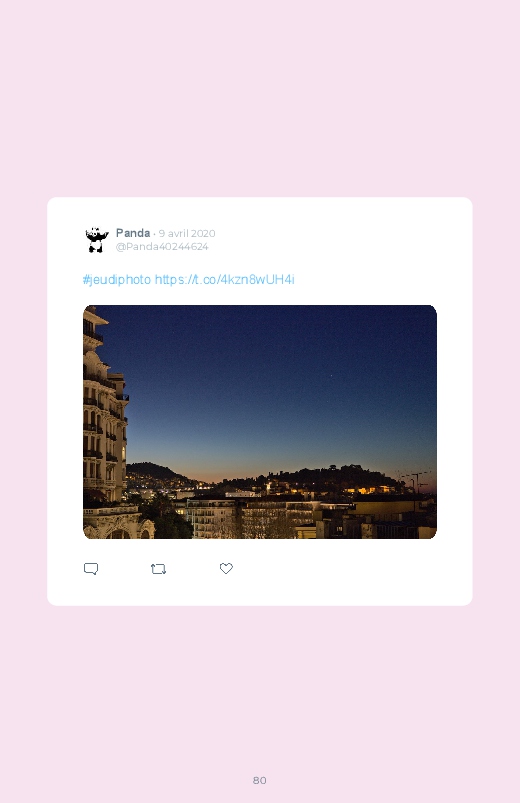
Task: Click the page number 80
Action: [x=260, y=780]
